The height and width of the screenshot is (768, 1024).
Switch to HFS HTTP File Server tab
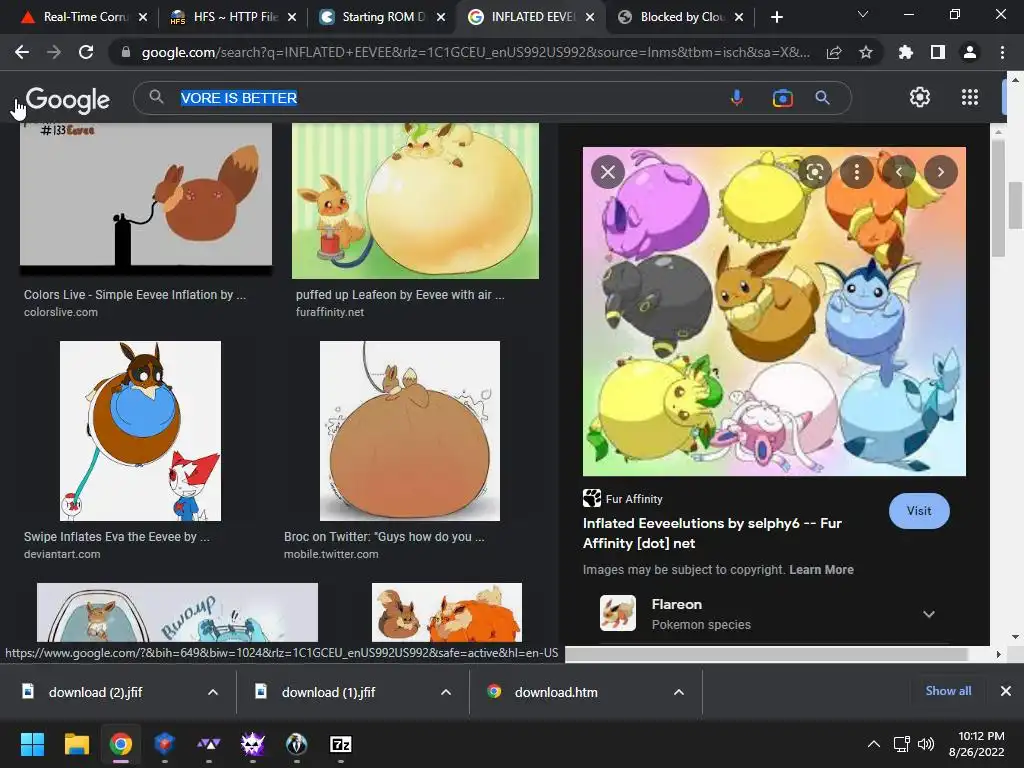coord(234,17)
